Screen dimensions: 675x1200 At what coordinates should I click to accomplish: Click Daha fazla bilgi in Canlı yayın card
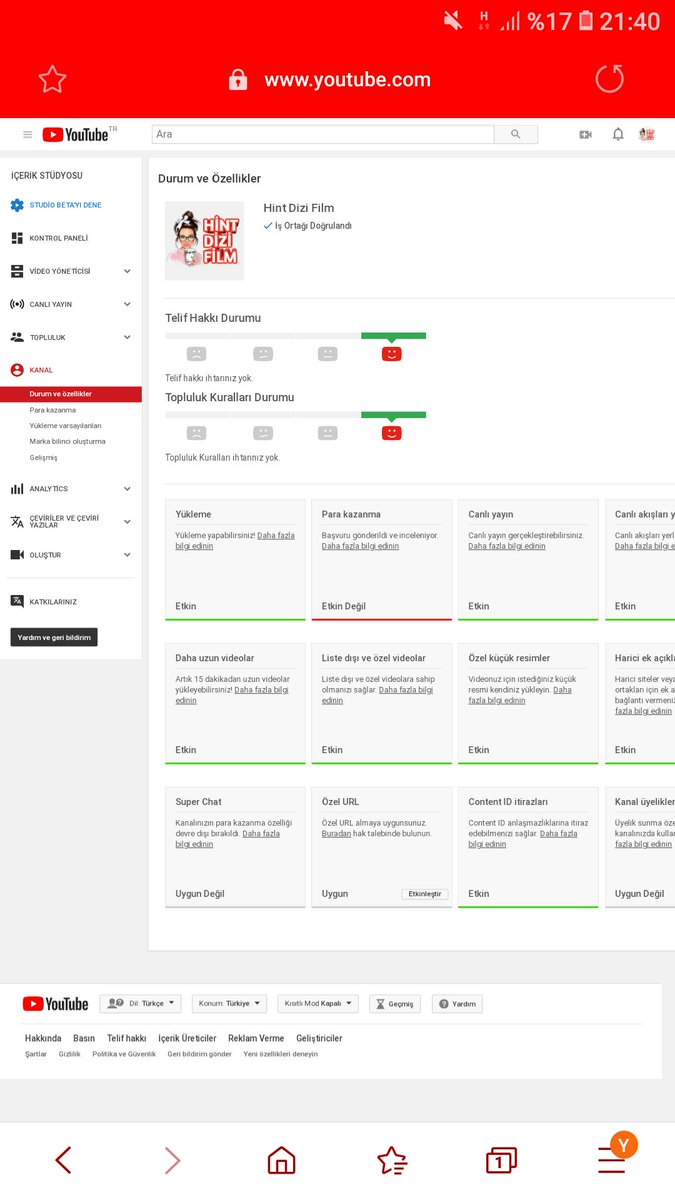pyautogui.click(x=507, y=546)
